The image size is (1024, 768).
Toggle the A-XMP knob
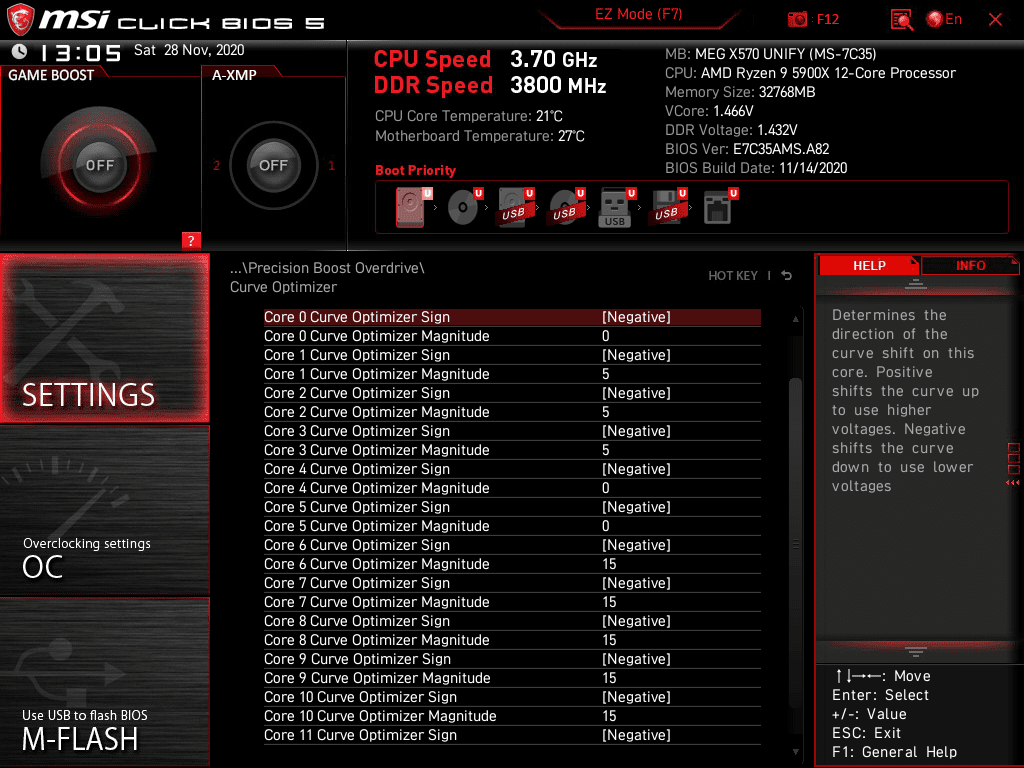pyautogui.click(x=273, y=165)
